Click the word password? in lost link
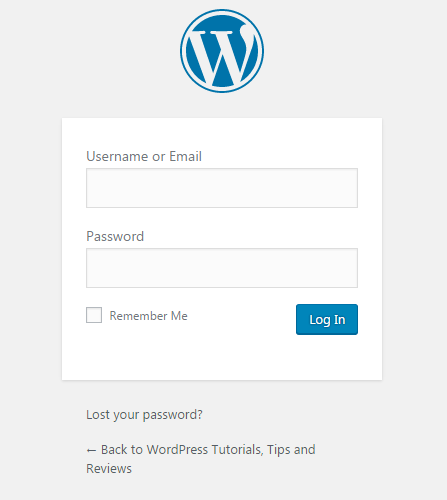 173,415
